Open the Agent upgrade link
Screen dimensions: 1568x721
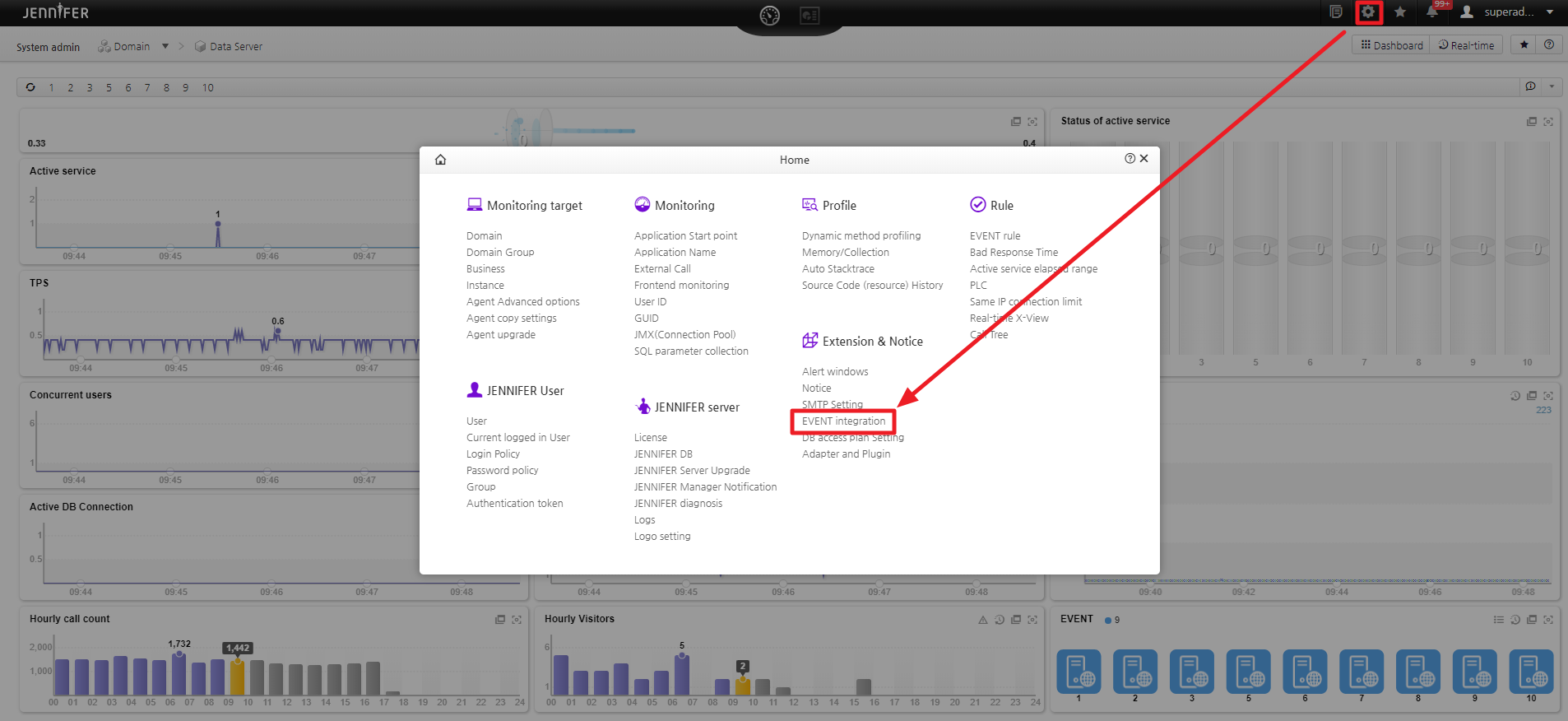click(500, 335)
